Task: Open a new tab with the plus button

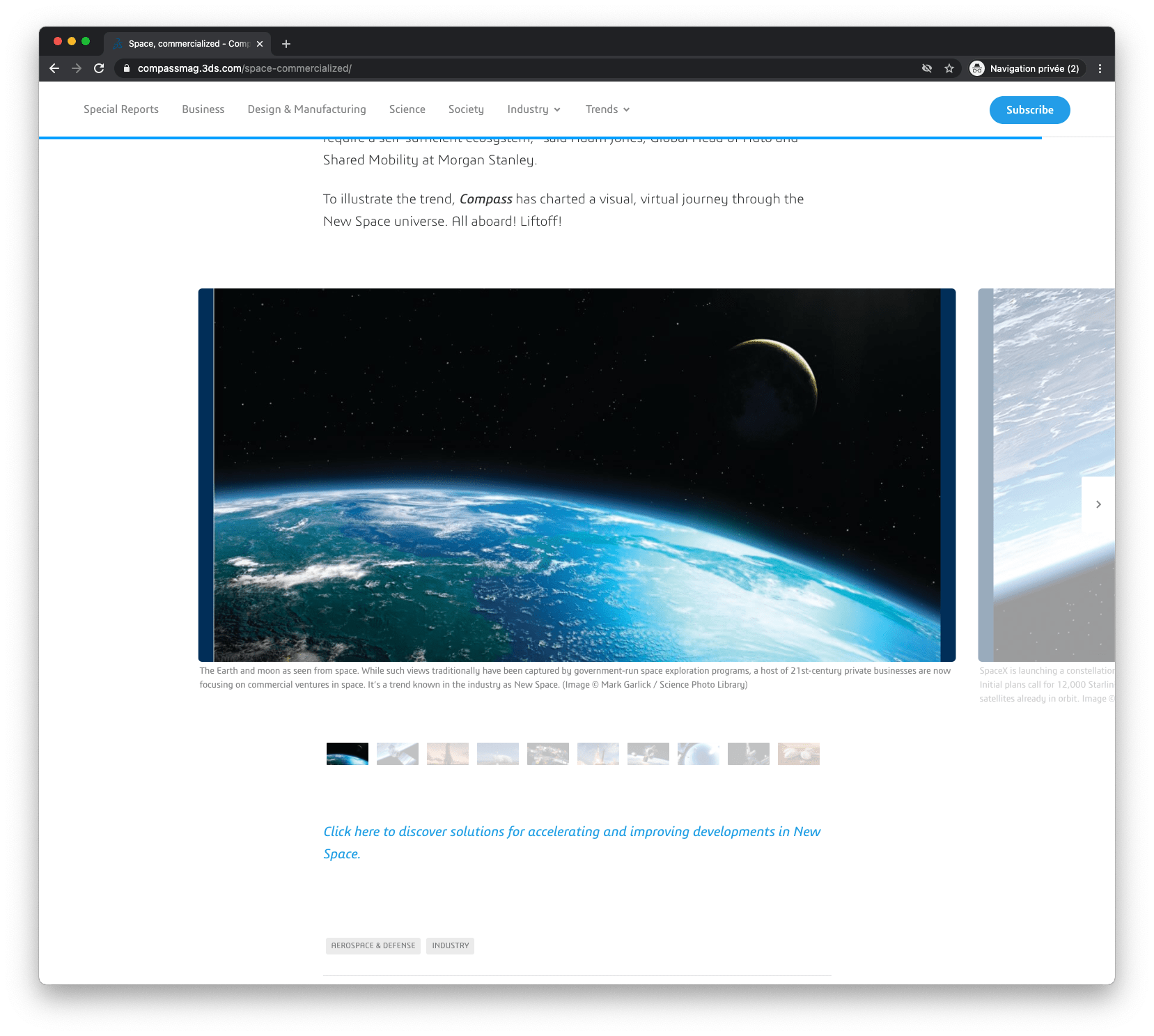Action: click(286, 44)
